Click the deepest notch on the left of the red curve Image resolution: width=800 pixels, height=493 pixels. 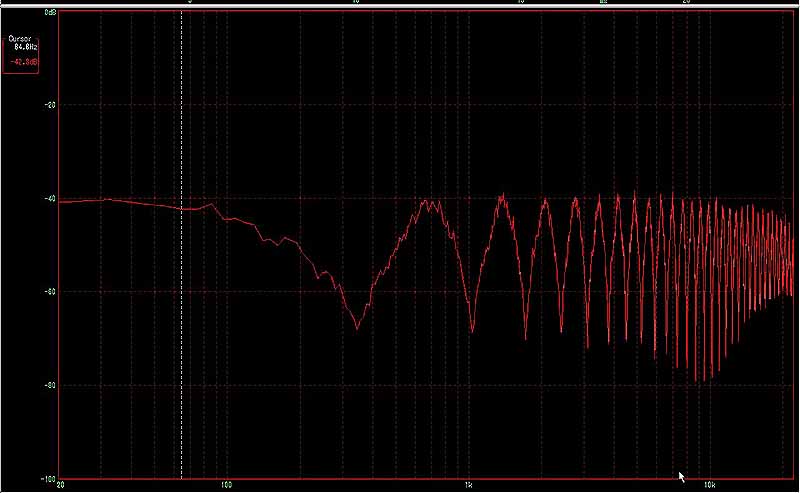click(357, 327)
